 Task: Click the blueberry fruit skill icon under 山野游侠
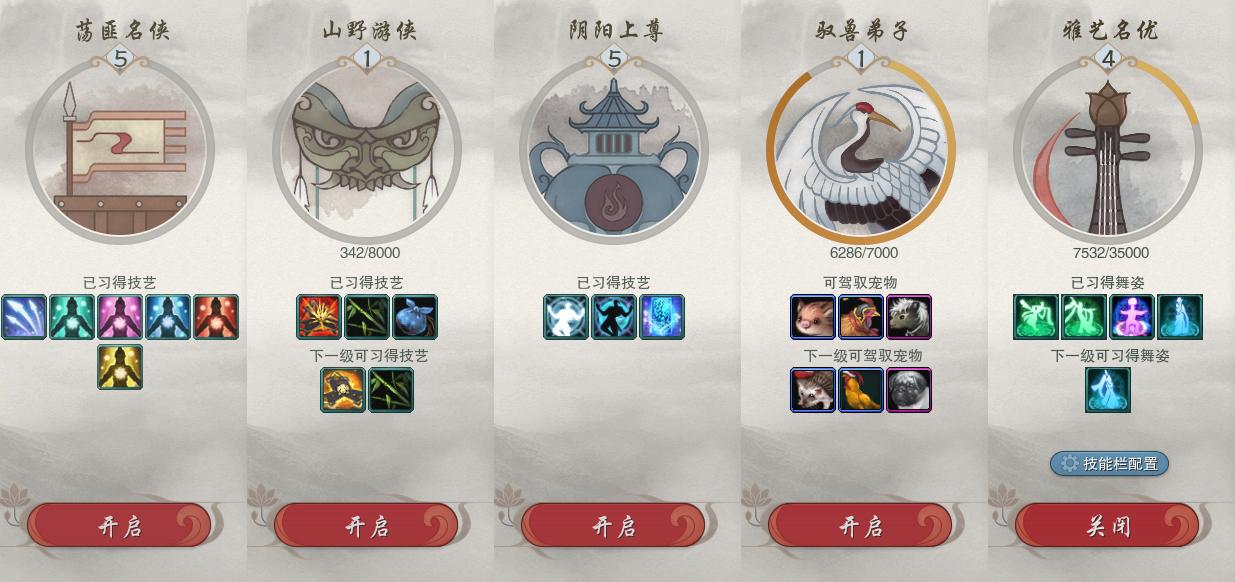click(x=414, y=317)
